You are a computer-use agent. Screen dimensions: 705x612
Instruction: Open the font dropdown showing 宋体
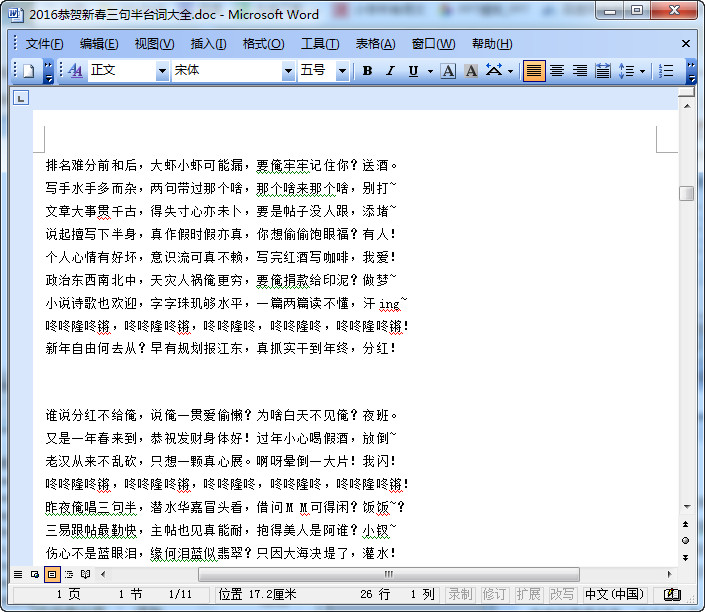coord(288,71)
